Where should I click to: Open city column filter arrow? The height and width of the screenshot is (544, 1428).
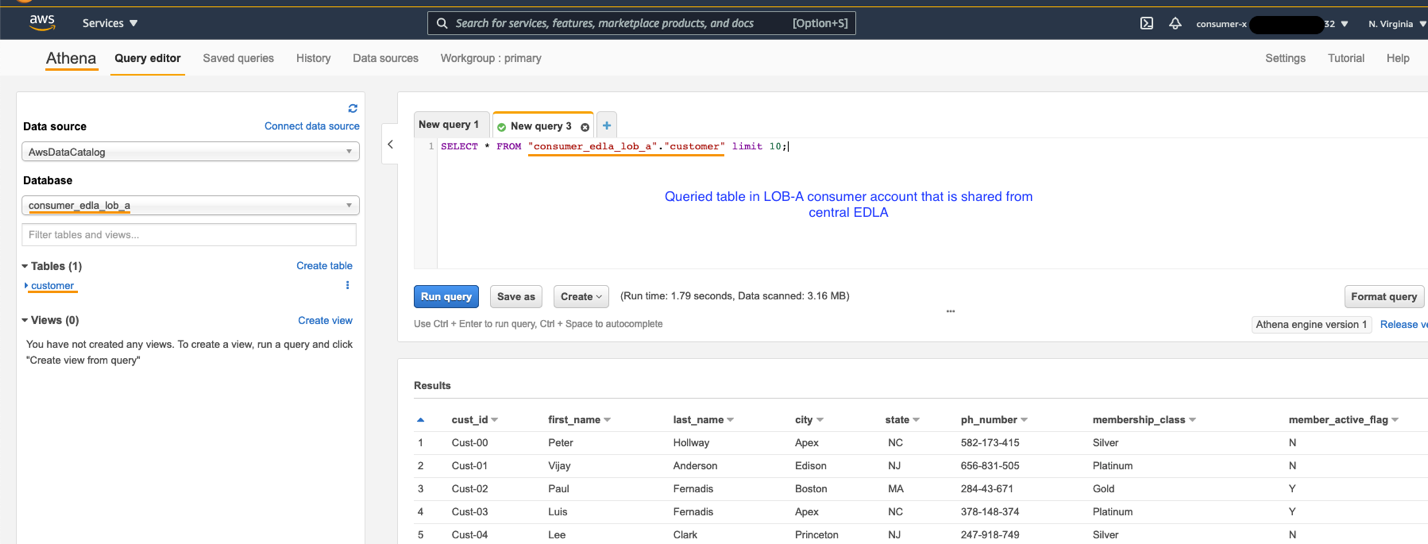click(820, 420)
